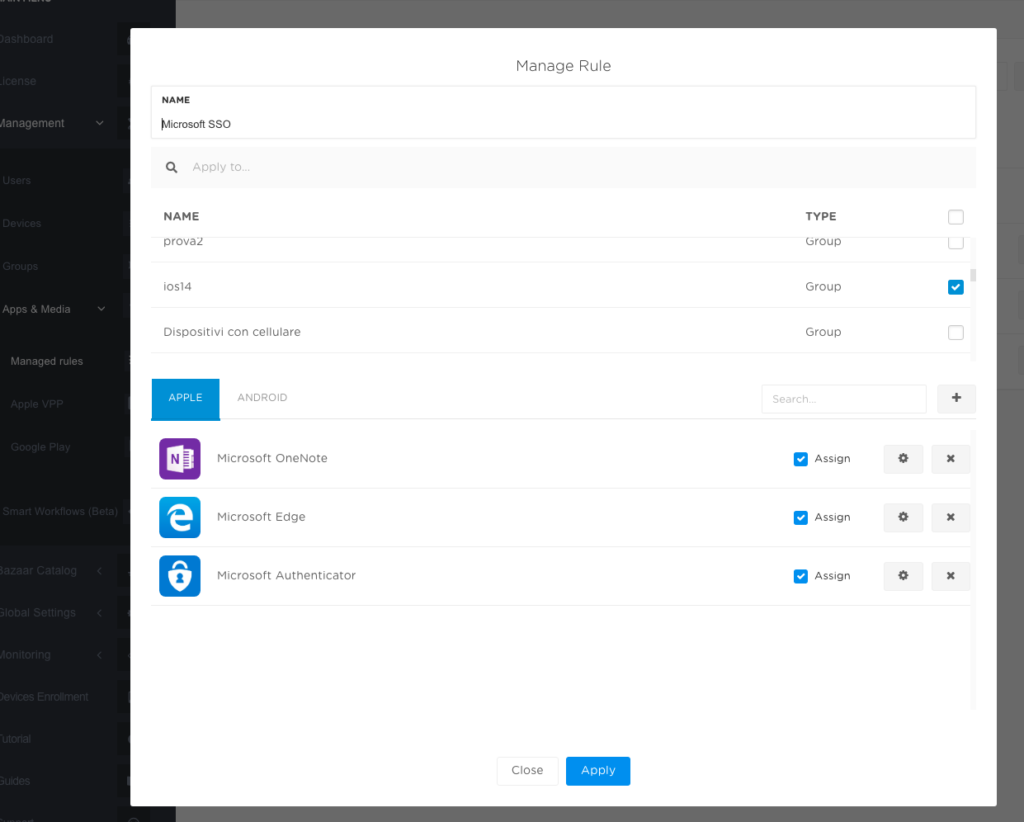
Task: Open Google Play in the sidebar
Action: coord(40,447)
